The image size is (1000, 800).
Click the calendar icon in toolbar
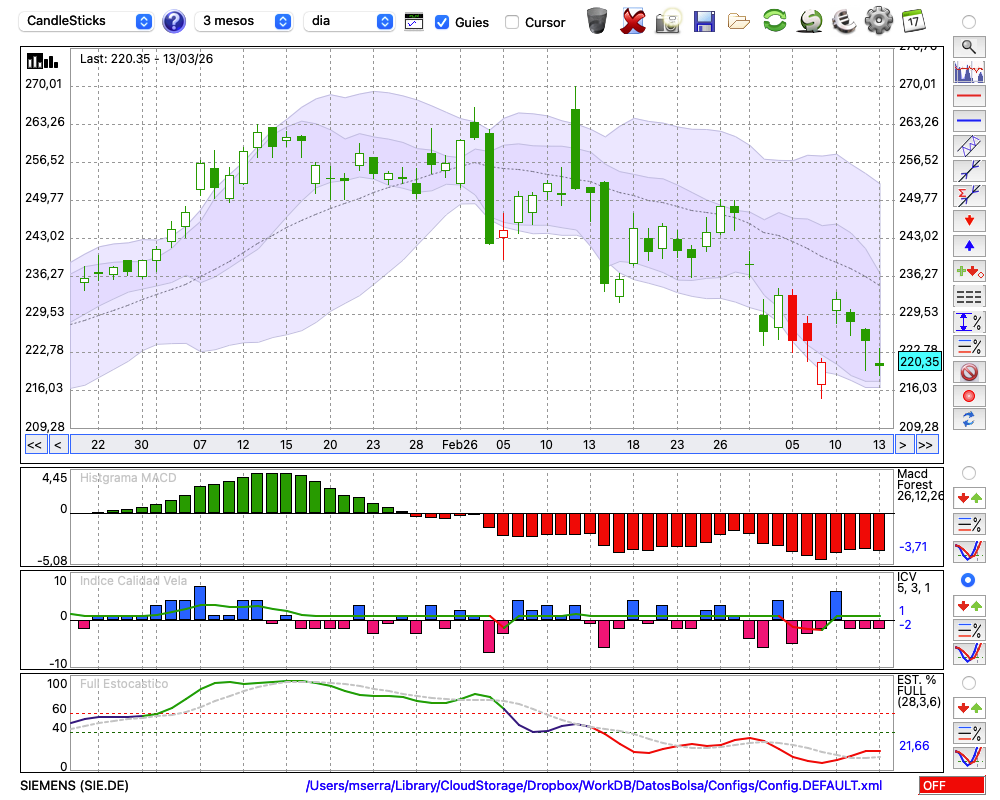click(912, 20)
